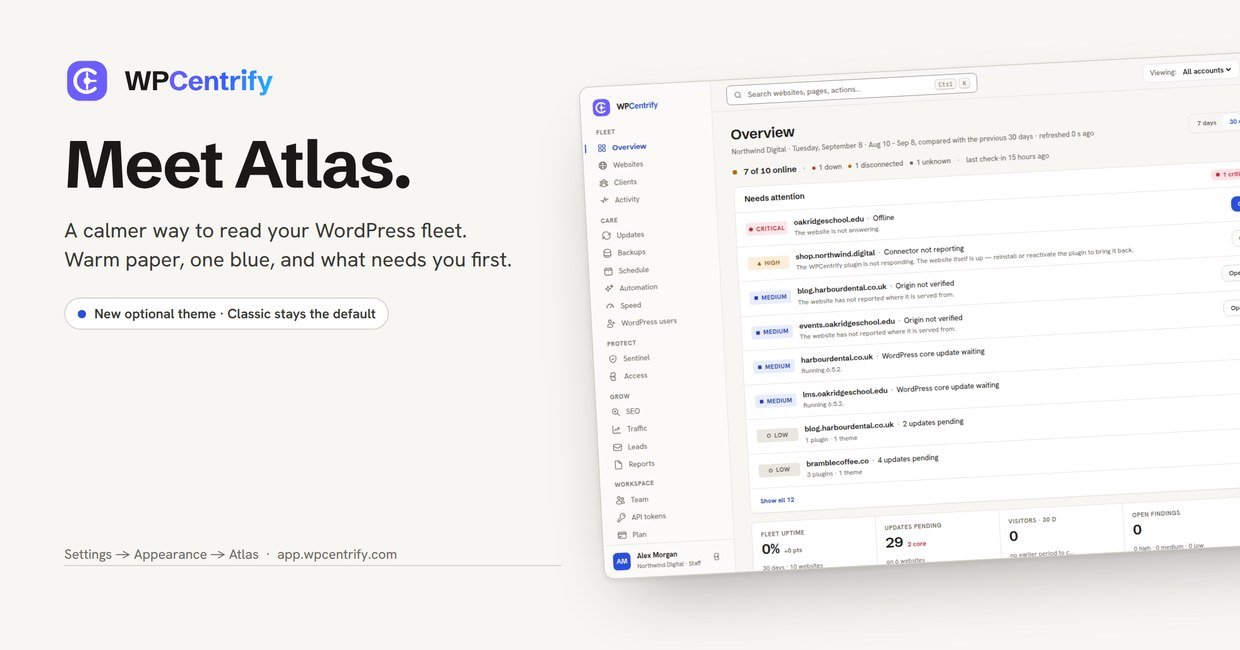Click the Overview grid icon in sidebar
The width and height of the screenshot is (1240, 650).
tap(602, 148)
